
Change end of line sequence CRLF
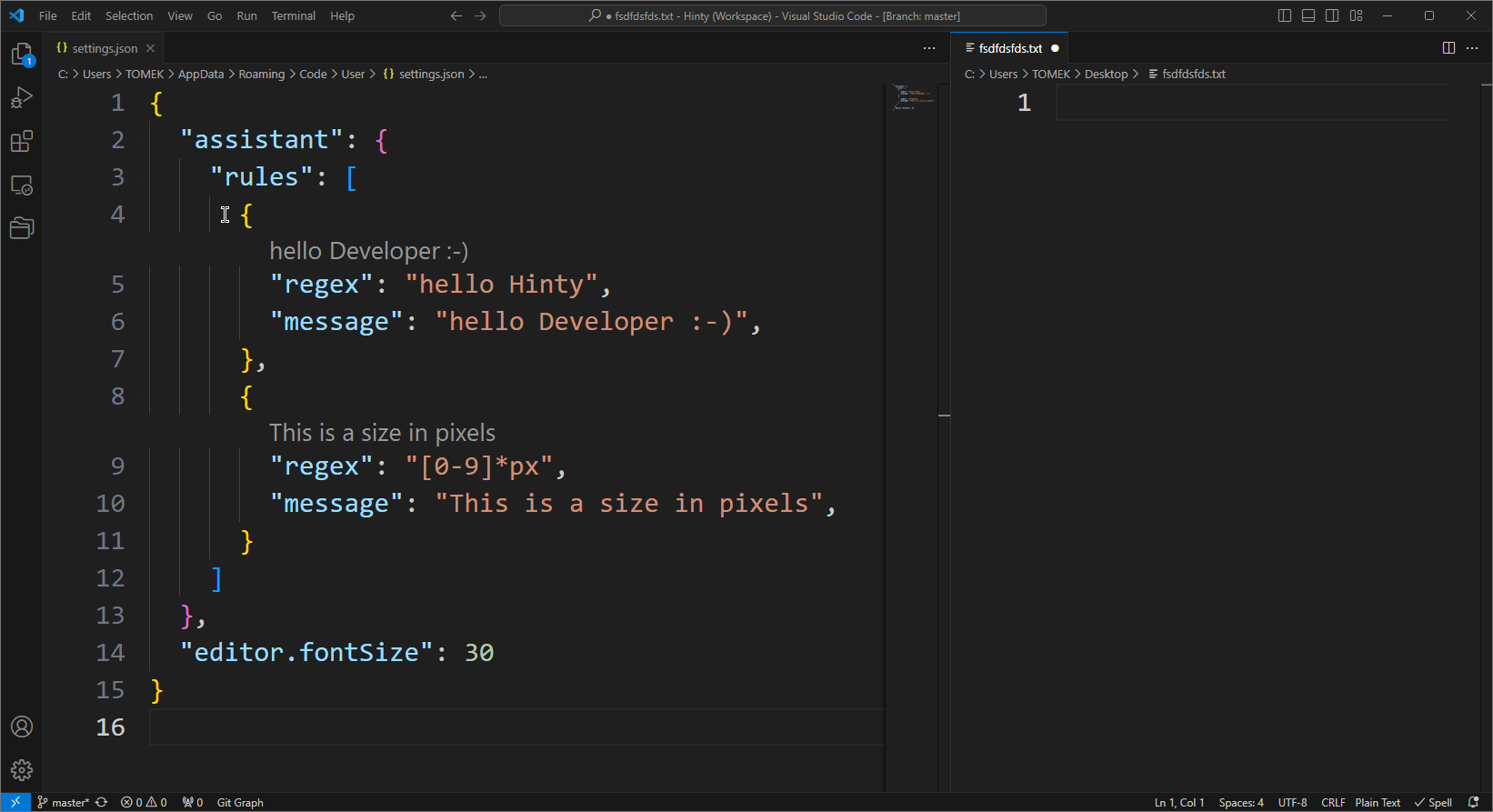click(x=1333, y=802)
